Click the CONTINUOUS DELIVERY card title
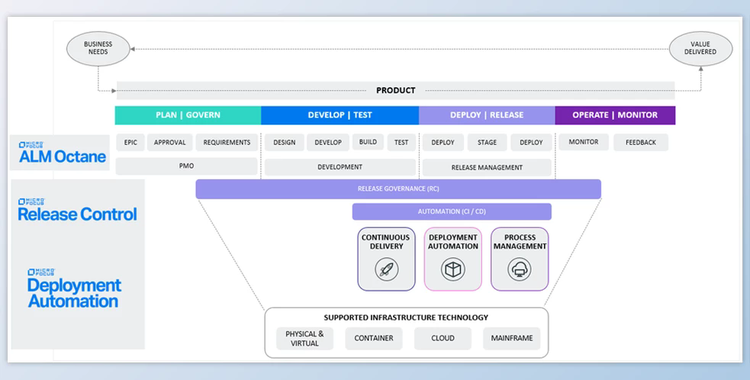 point(386,242)
